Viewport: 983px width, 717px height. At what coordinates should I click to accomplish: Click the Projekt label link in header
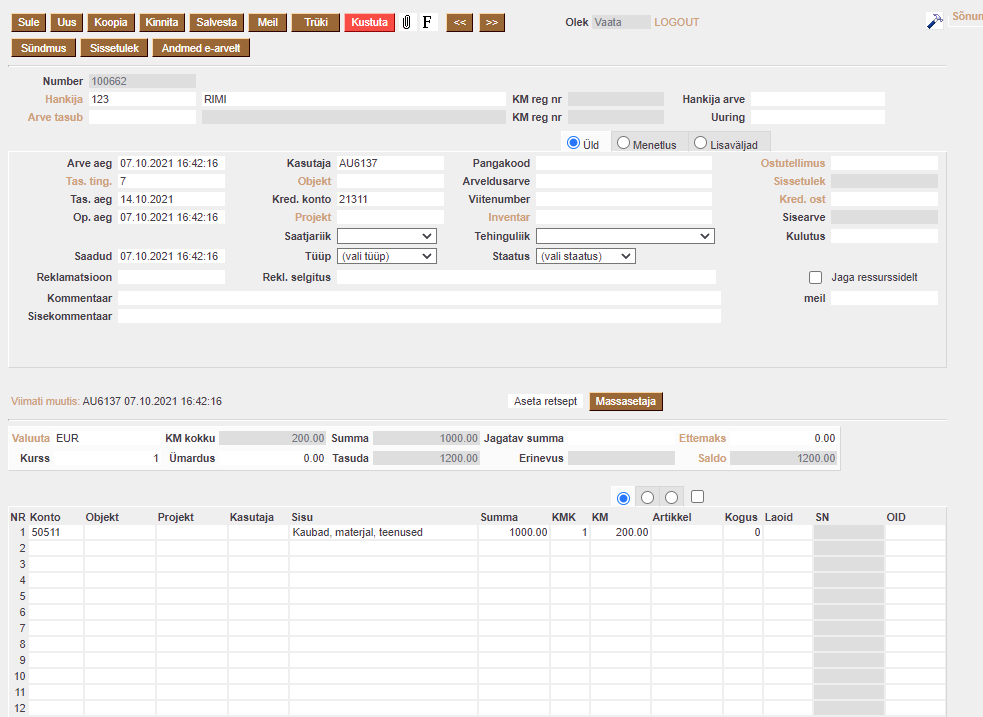313,217
